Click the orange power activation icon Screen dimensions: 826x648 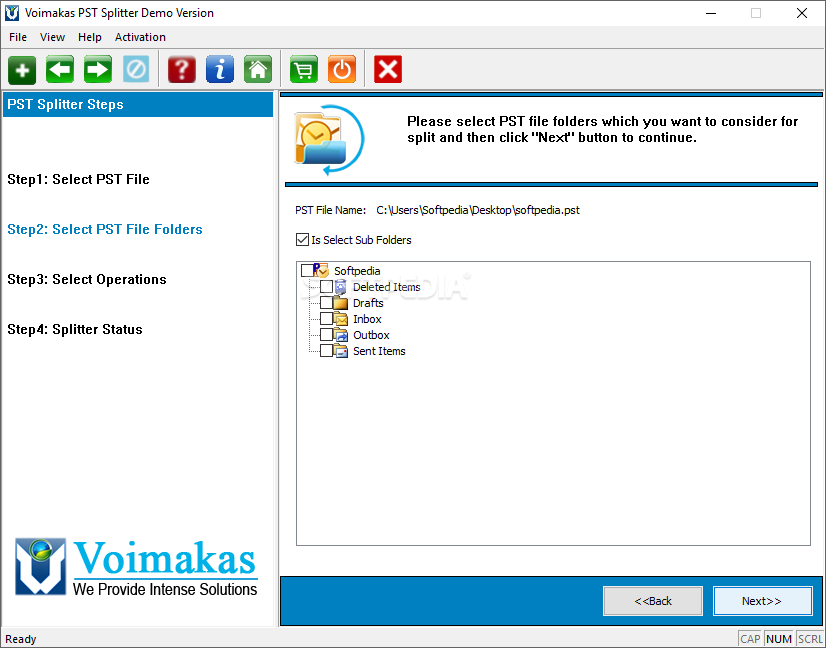click(341, 70)
